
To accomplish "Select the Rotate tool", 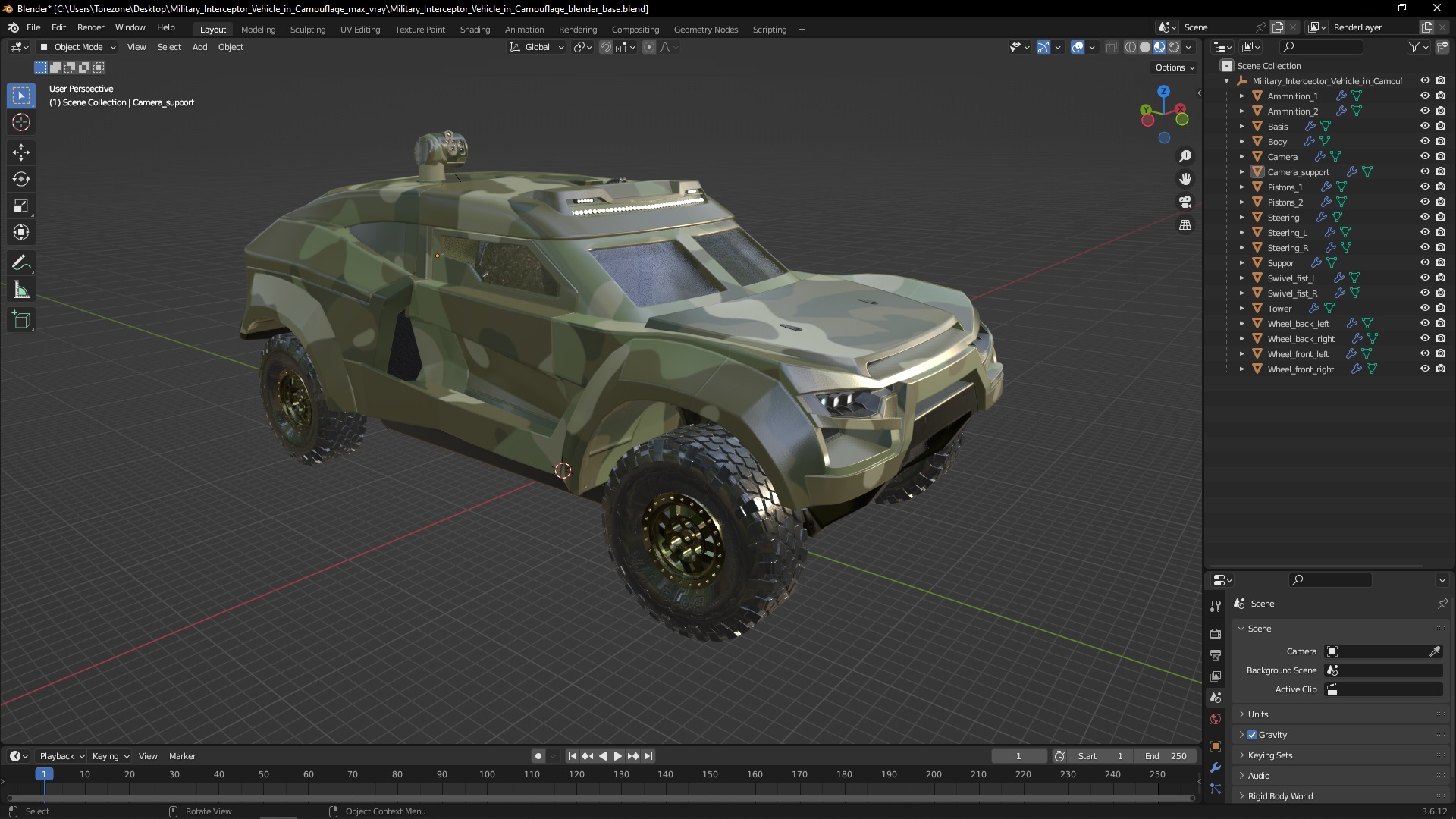I will pos(21,179).
